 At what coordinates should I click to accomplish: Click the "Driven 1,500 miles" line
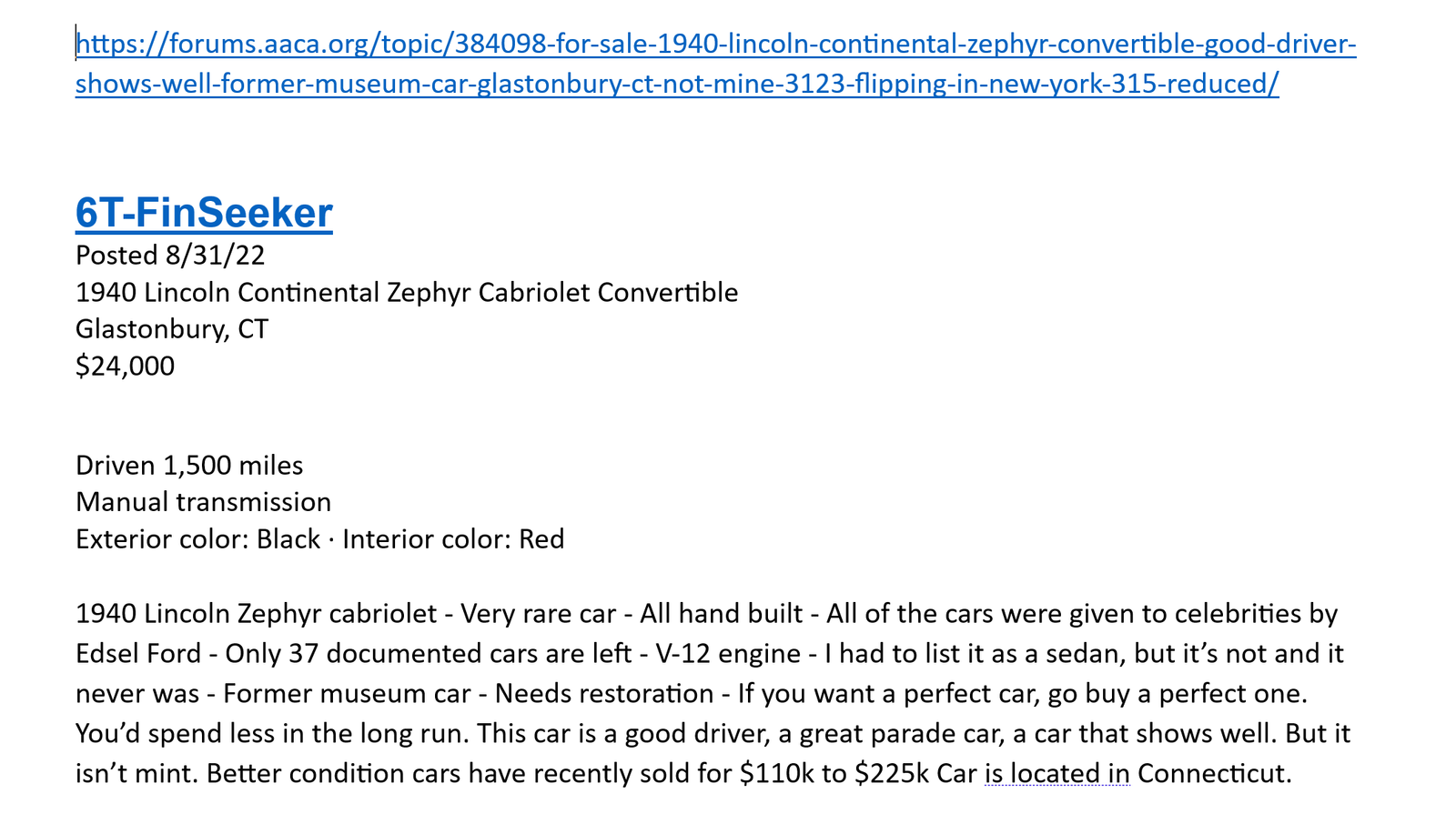click(x=189, y=466)
